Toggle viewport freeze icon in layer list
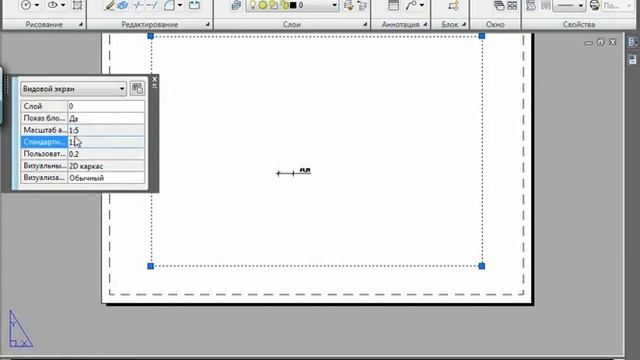Viewport: 640px width, 360px height. pos(273,5)
